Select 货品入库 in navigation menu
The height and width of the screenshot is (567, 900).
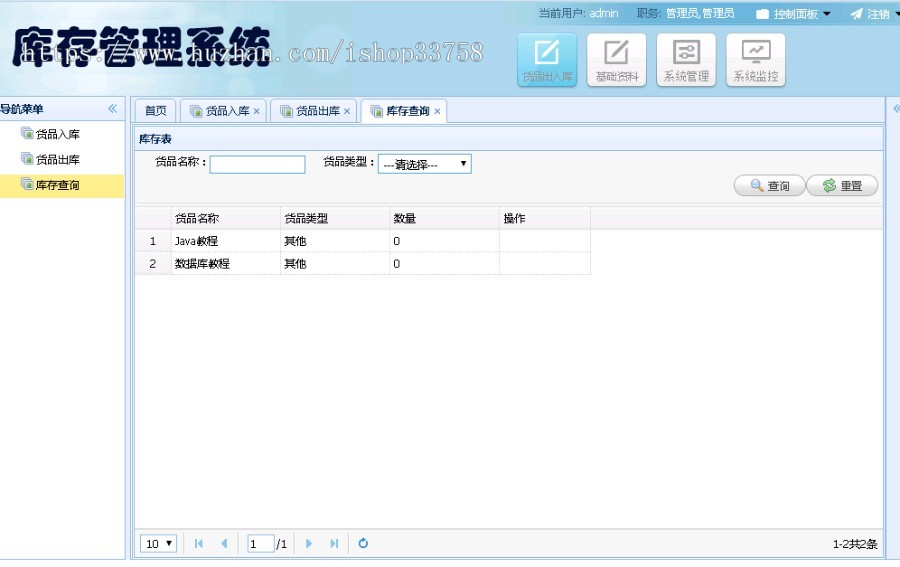point(57,134)
